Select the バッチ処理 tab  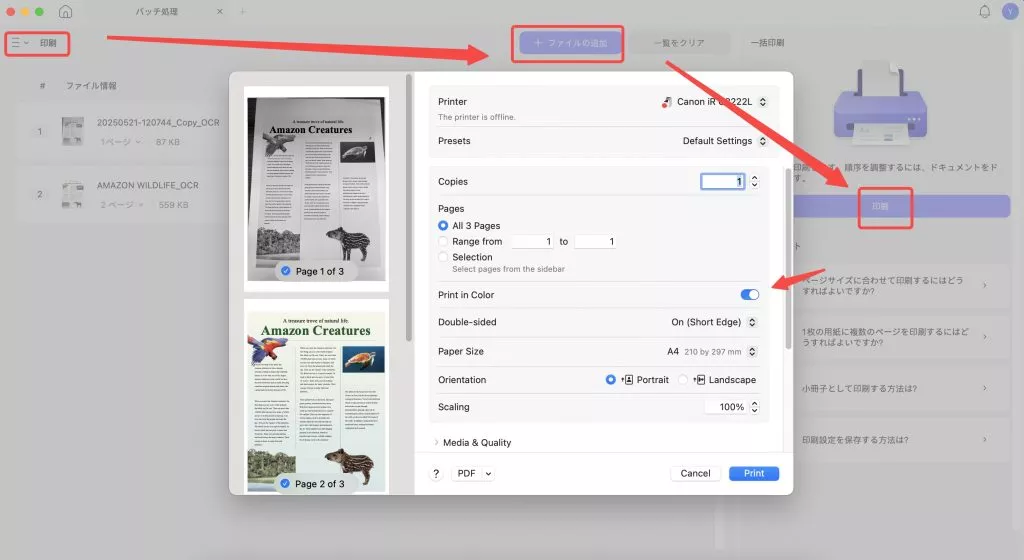[x=157, y=12]
